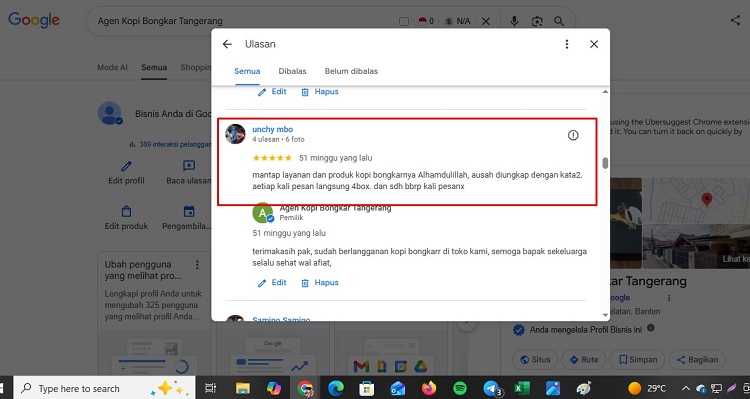Open Microsoft Store from taskbar
Screen dimensions: 750x399
click(x=366, y=388)
